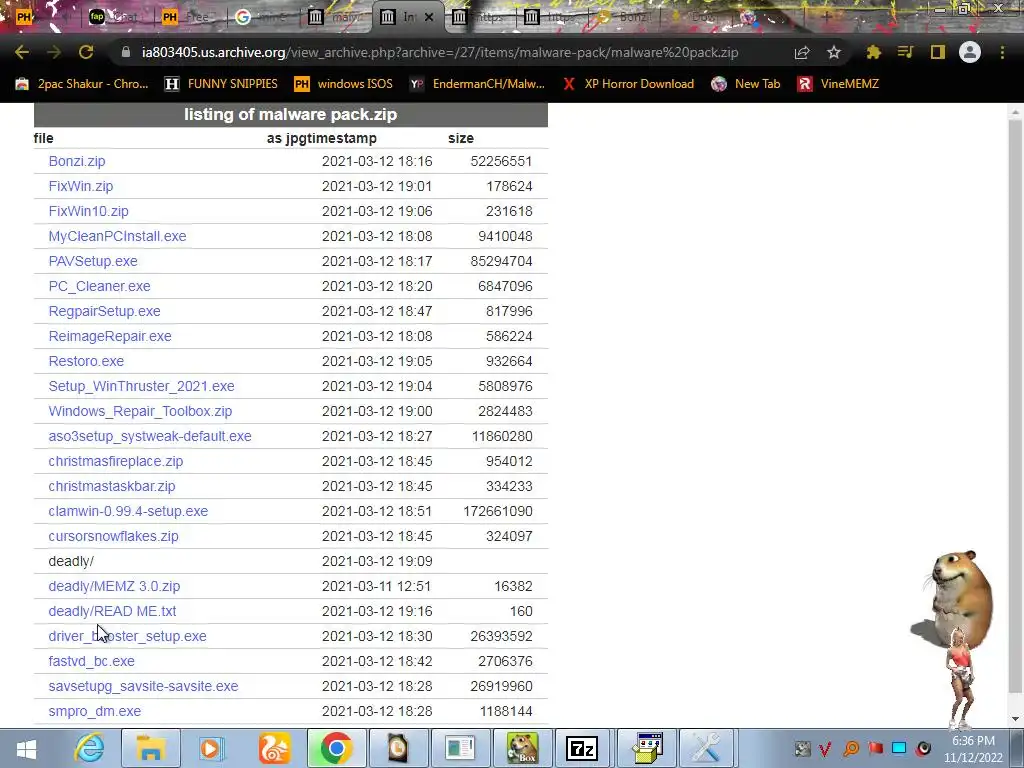
Task: View site info lock icon
Action: 126,52
